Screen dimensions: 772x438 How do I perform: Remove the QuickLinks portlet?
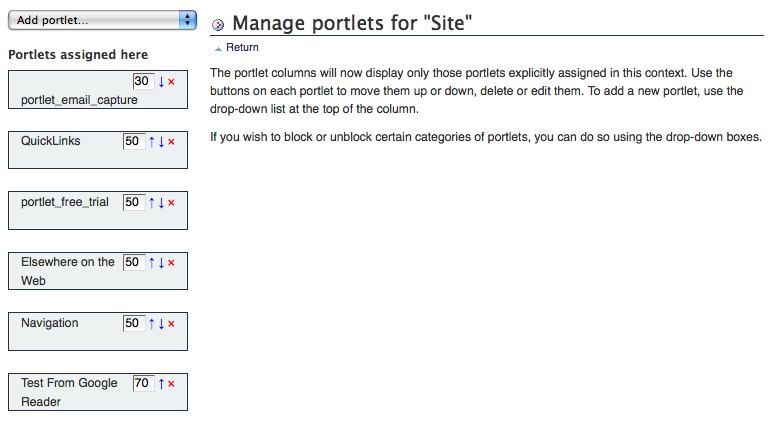[x=171, y=142]
